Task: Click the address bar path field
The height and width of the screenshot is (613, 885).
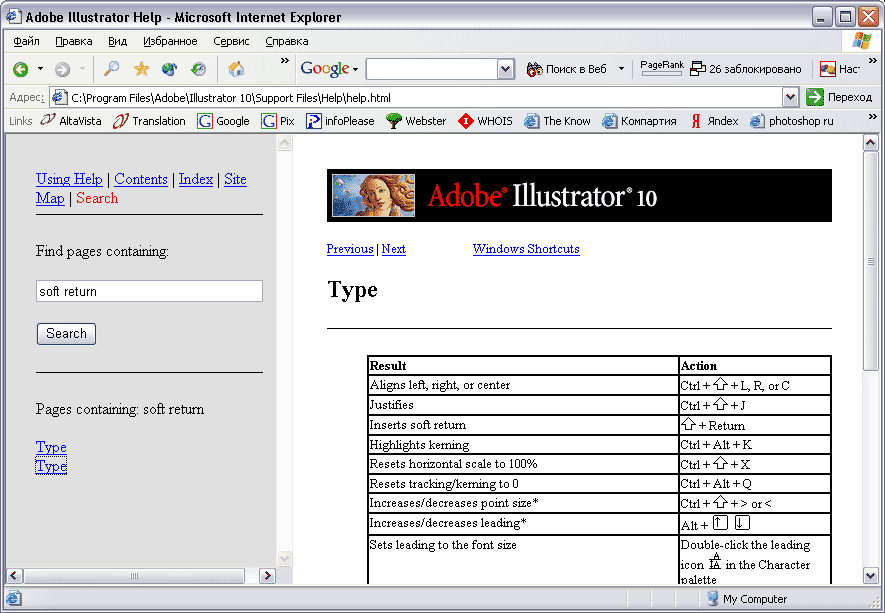Action: (x=417, y=98)
